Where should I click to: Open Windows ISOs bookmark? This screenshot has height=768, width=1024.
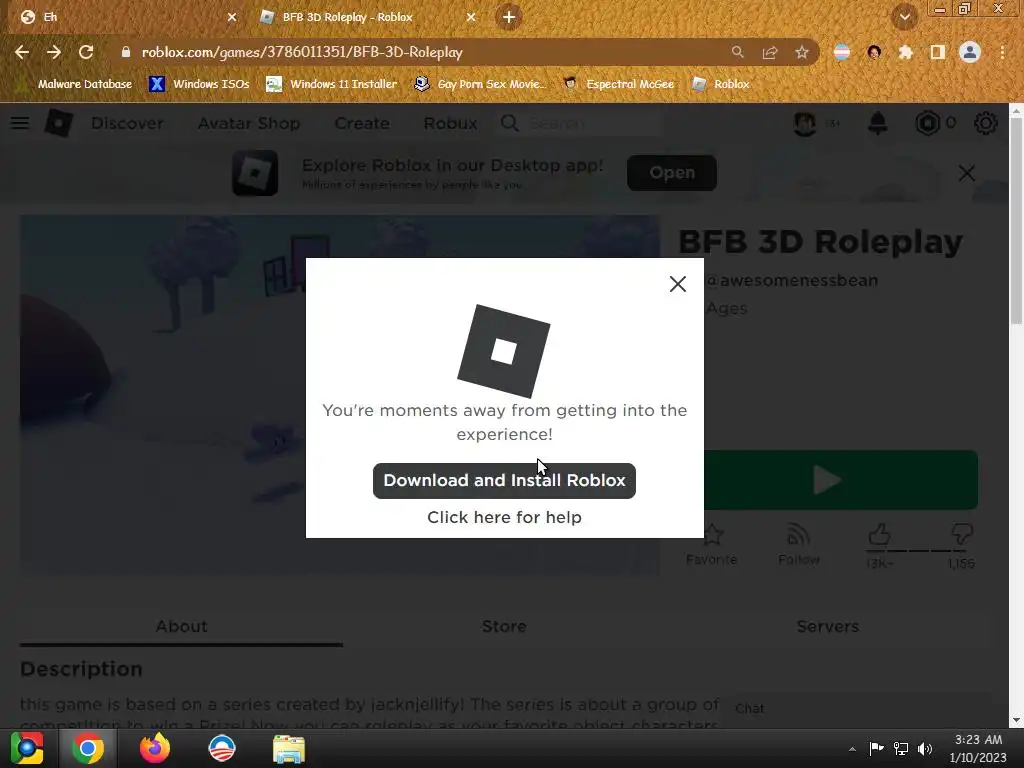200,84
